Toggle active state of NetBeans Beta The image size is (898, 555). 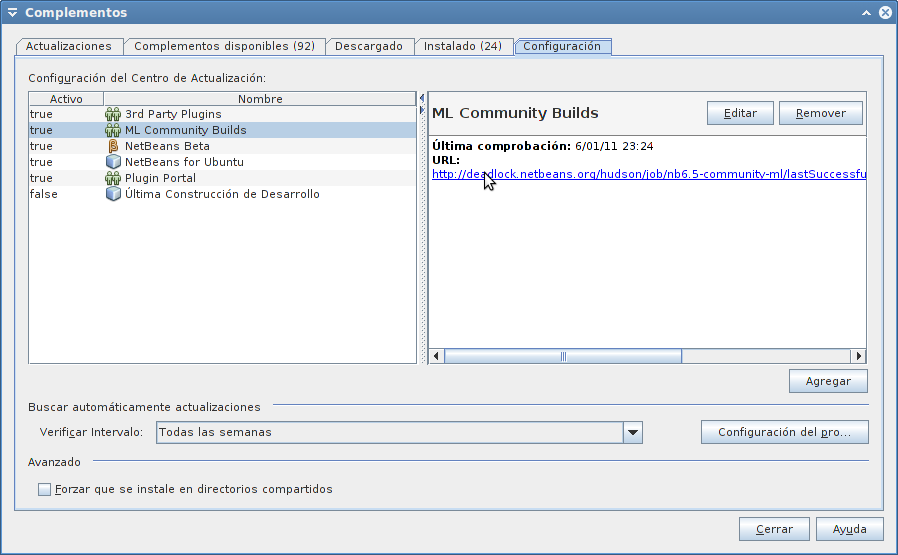(x=41, y=146)
